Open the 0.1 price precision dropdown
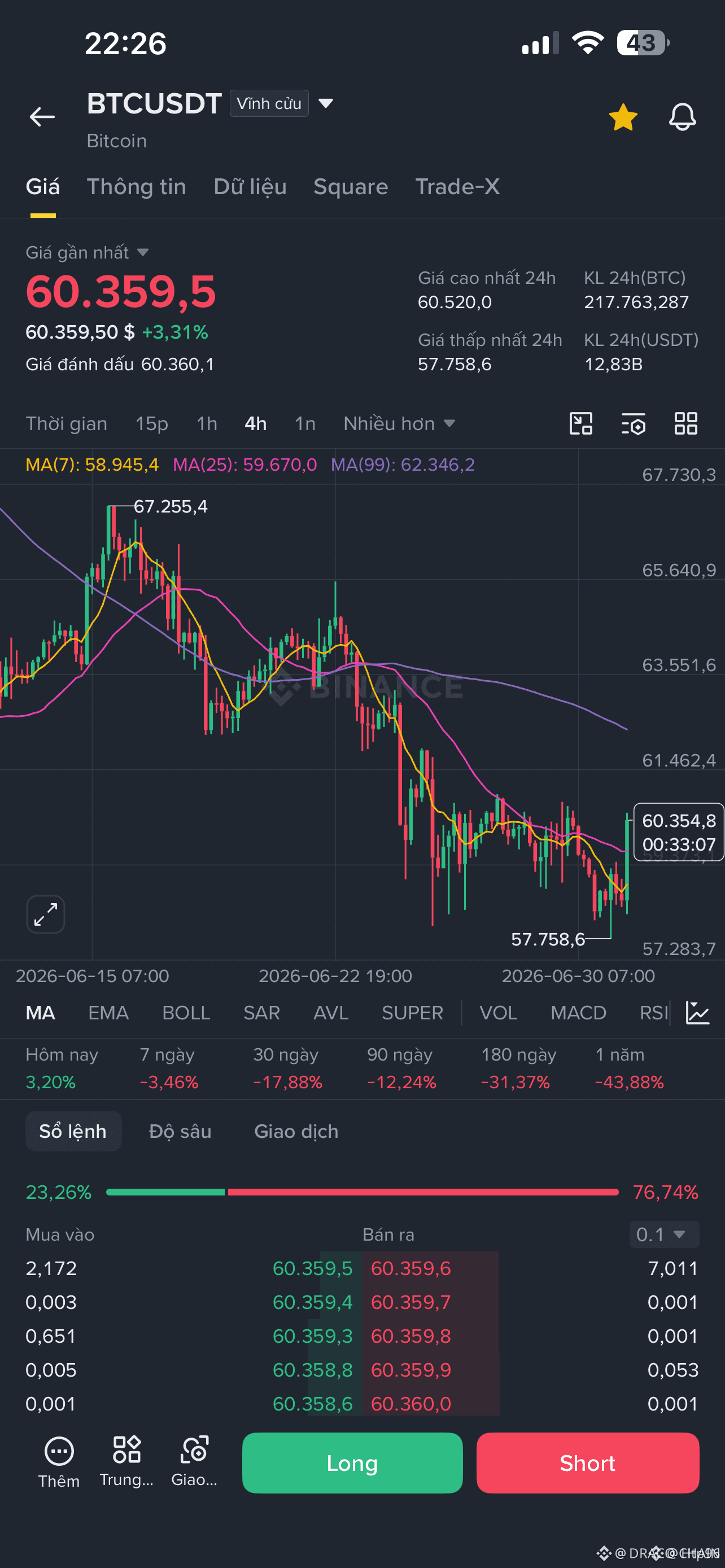 (664, 1234)
